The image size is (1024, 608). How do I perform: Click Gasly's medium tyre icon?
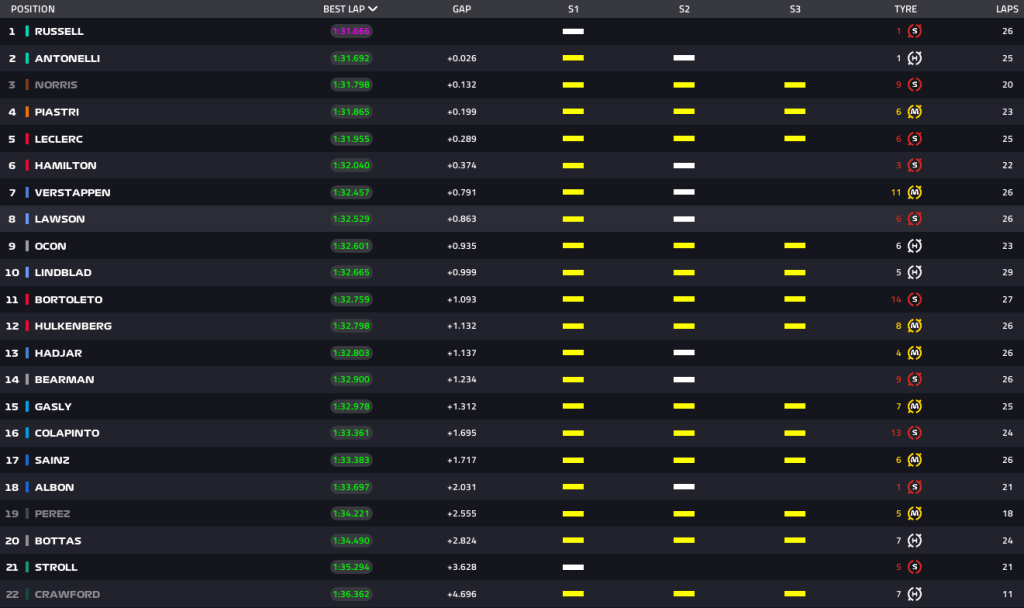point(914,406)
